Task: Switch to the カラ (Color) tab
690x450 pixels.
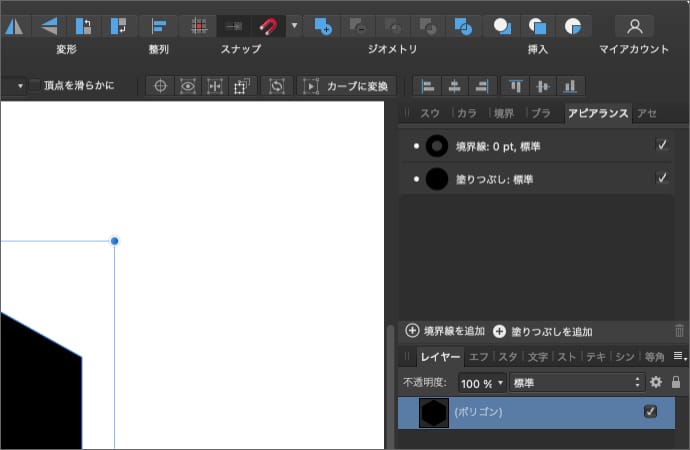Action: click(466, 113)
